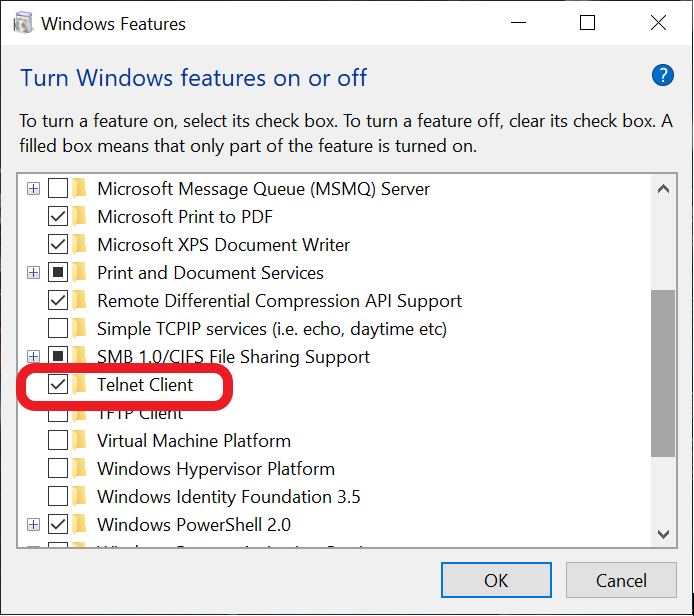The image size is (694, 616).
Task: Click the Telnet Client folder icon
Action: coord(79,385)
